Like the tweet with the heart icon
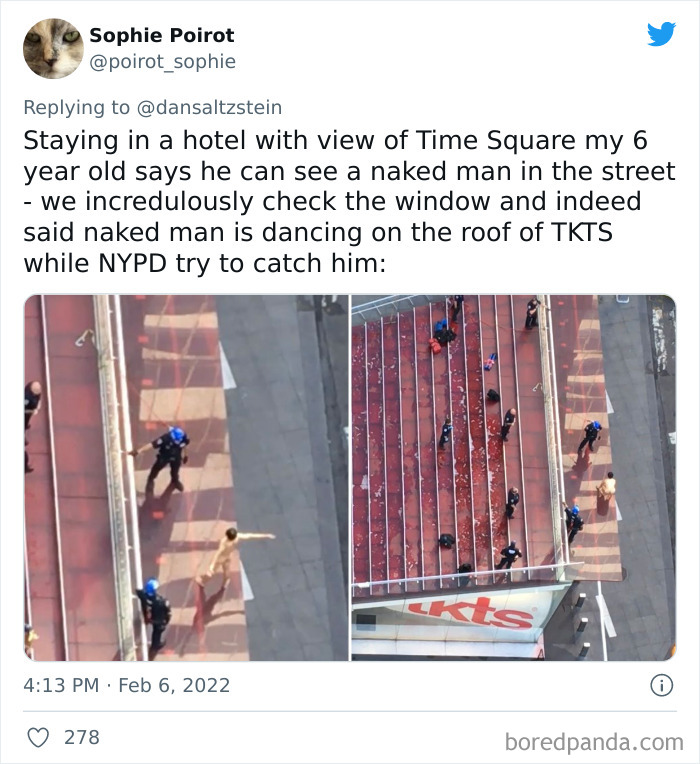Screen dimensions: 700x764 click(x=38, y=737)
